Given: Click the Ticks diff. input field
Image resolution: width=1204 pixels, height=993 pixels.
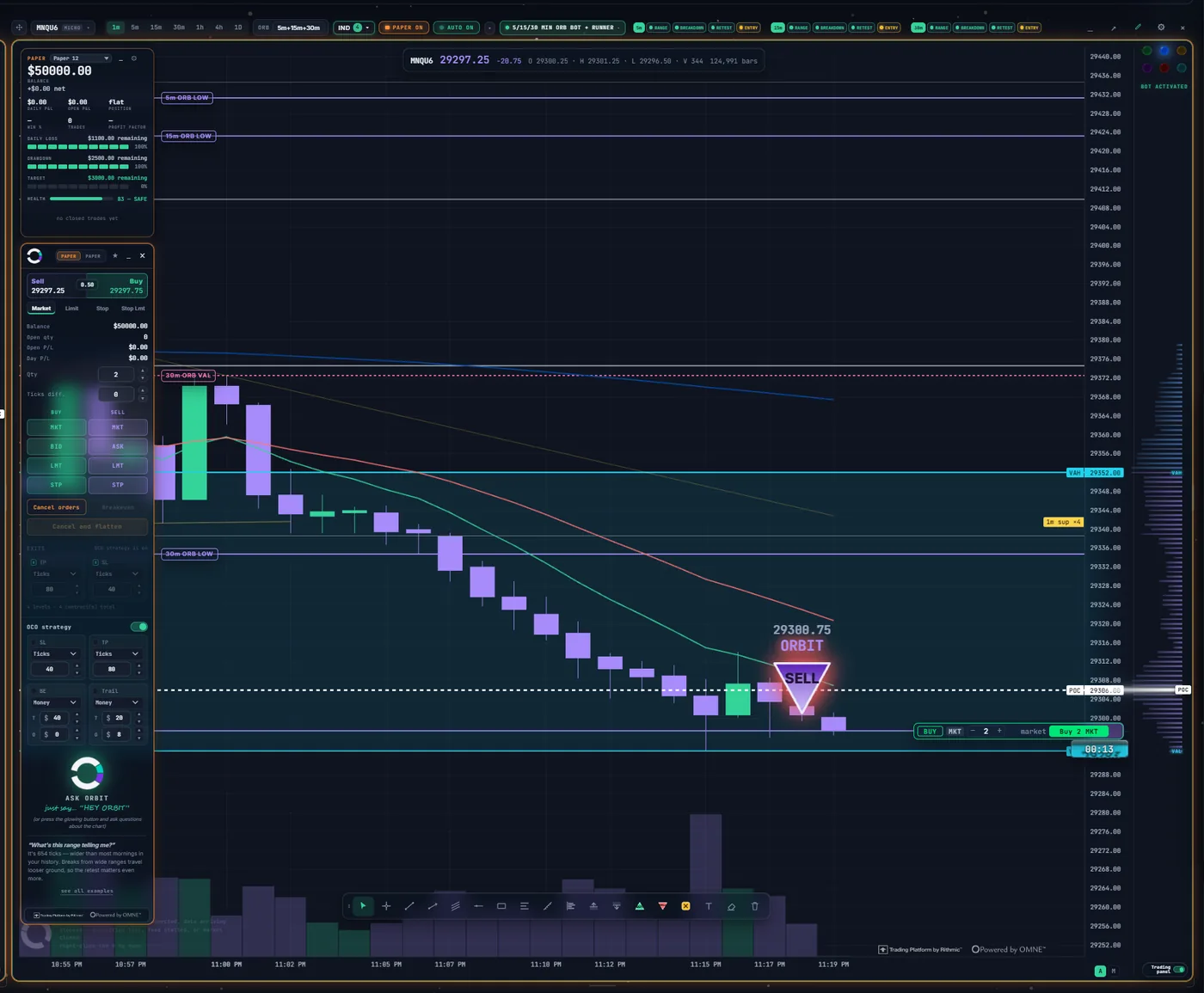Looking at the screenshot, I should click(x=116, y=395).
